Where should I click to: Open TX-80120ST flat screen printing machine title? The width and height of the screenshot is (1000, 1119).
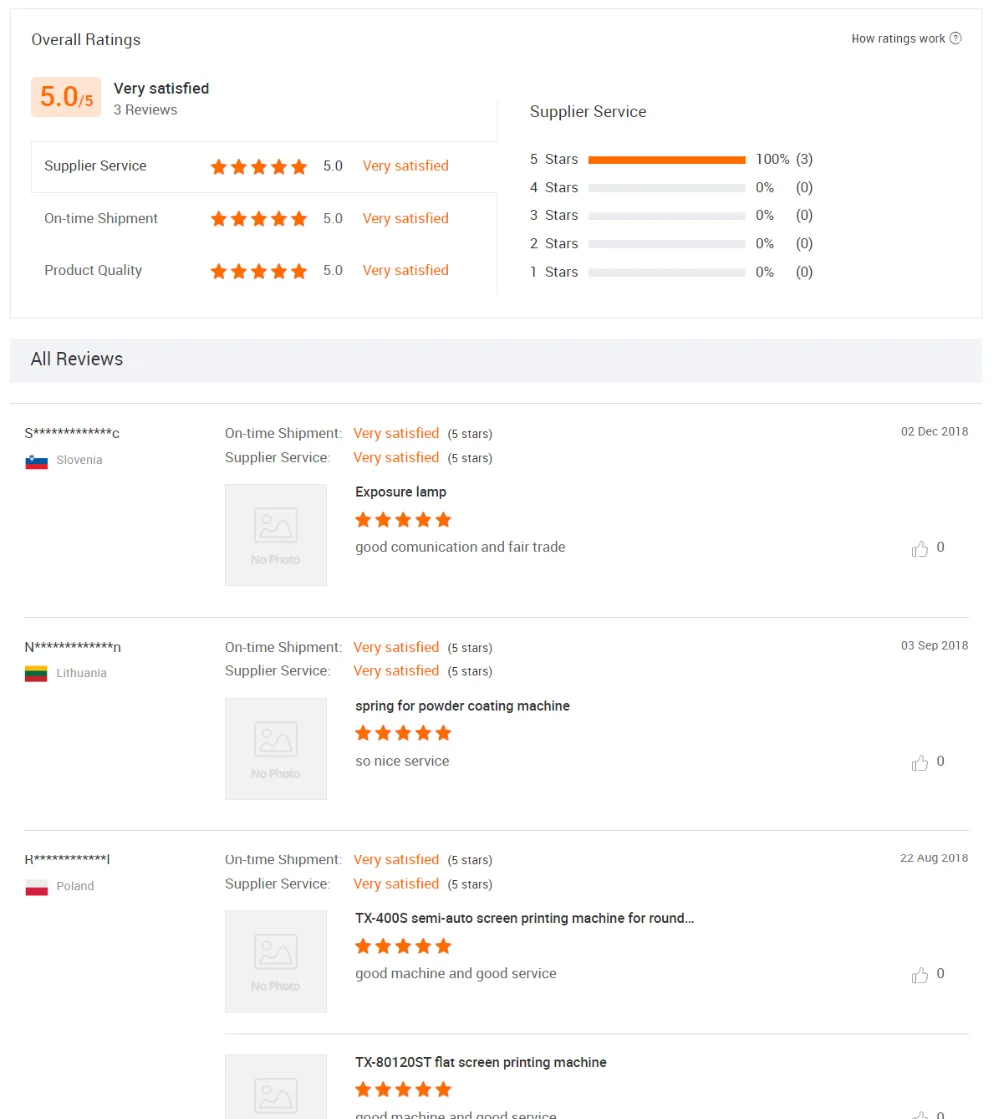[x=480, y=1062]
